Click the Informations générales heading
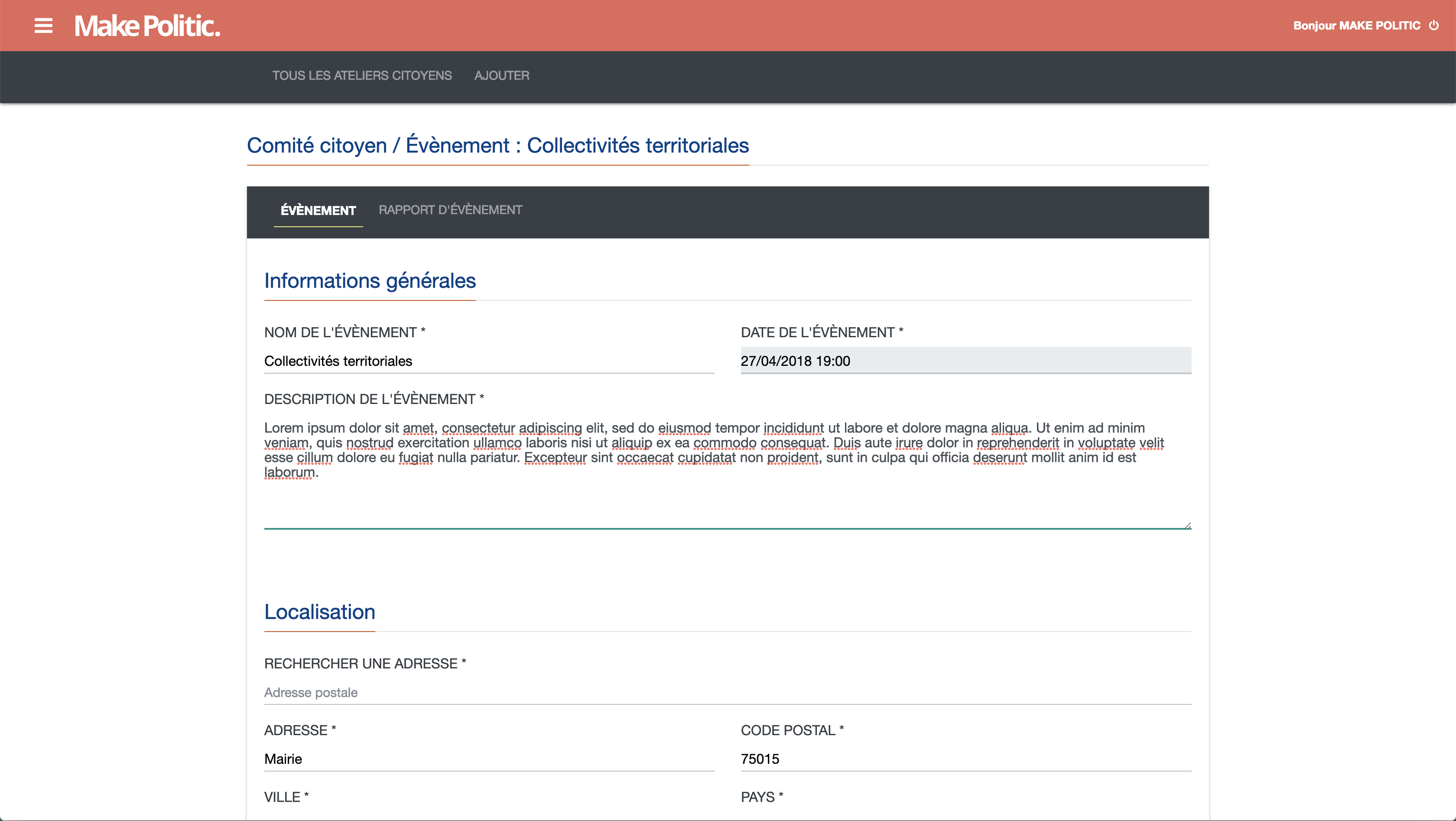 (370, 281)
